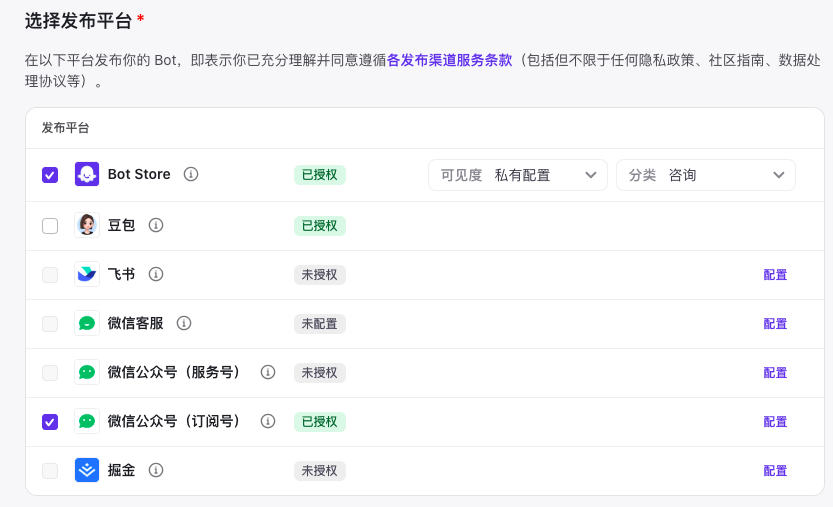The width and height of the screenshot is (833, 507).
Task: Open info icon beside 微信公众号（订阅号）
Action: 268,421
